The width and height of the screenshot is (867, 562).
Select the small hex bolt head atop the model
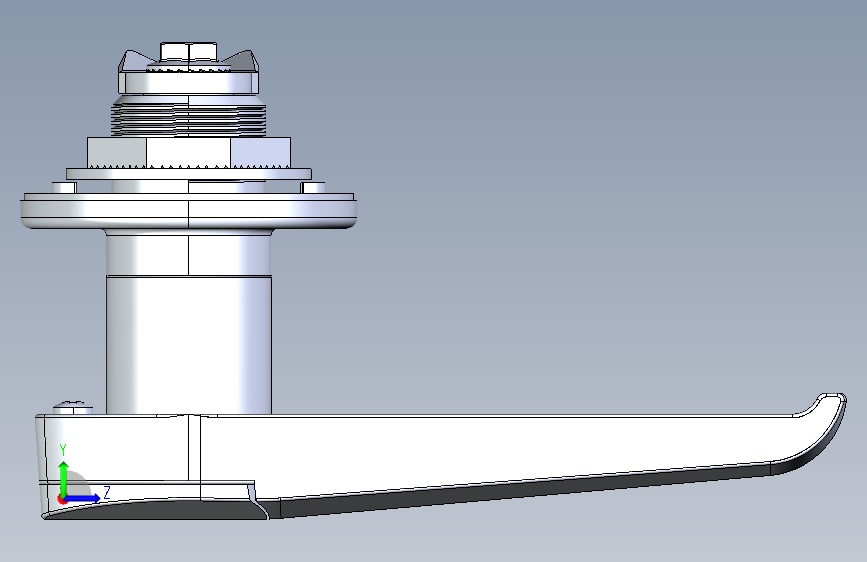(x=189, y=51)
